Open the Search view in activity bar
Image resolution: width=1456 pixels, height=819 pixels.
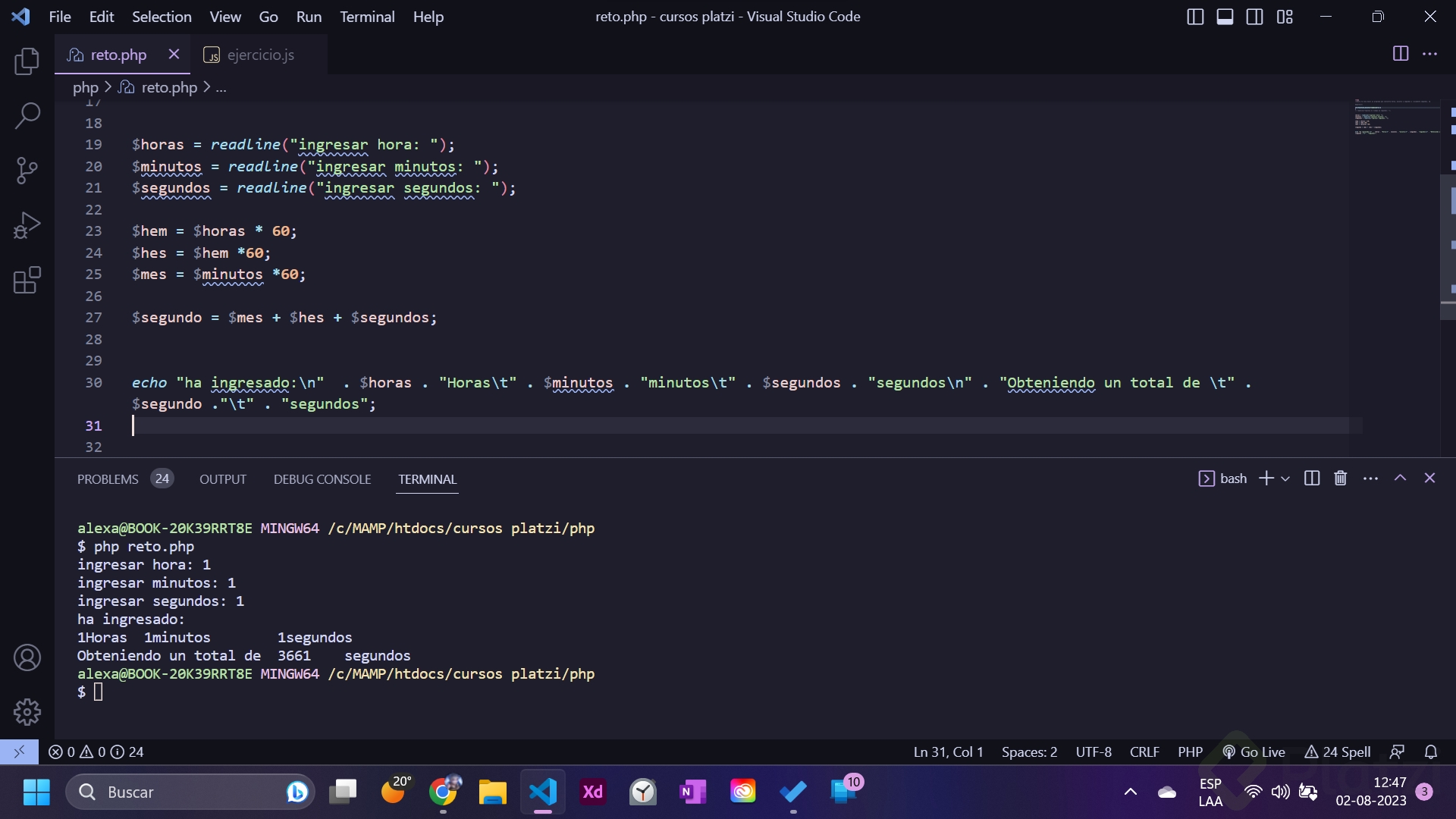click(x=27, y=116)
